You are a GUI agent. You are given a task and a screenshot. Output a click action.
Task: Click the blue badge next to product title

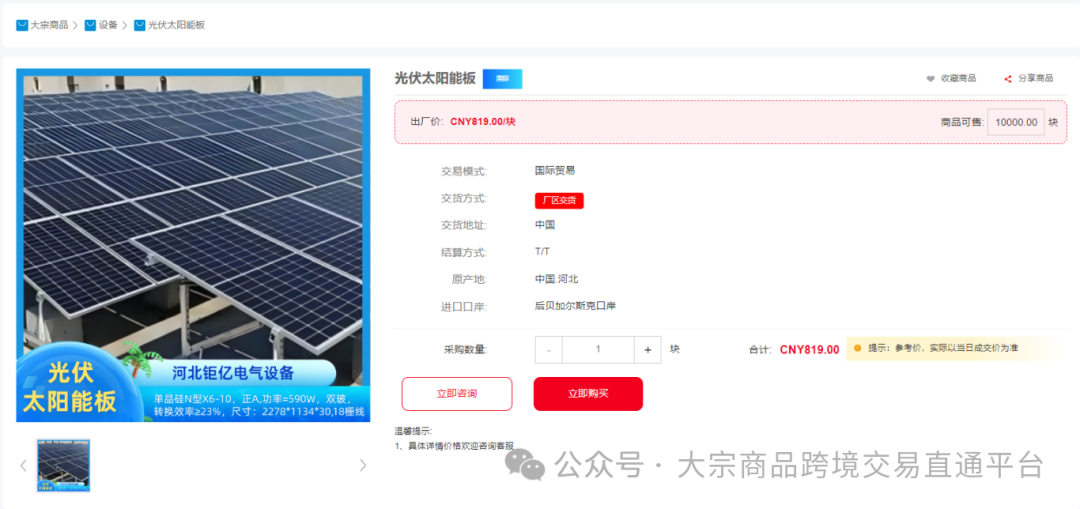[x=502, y=78]
